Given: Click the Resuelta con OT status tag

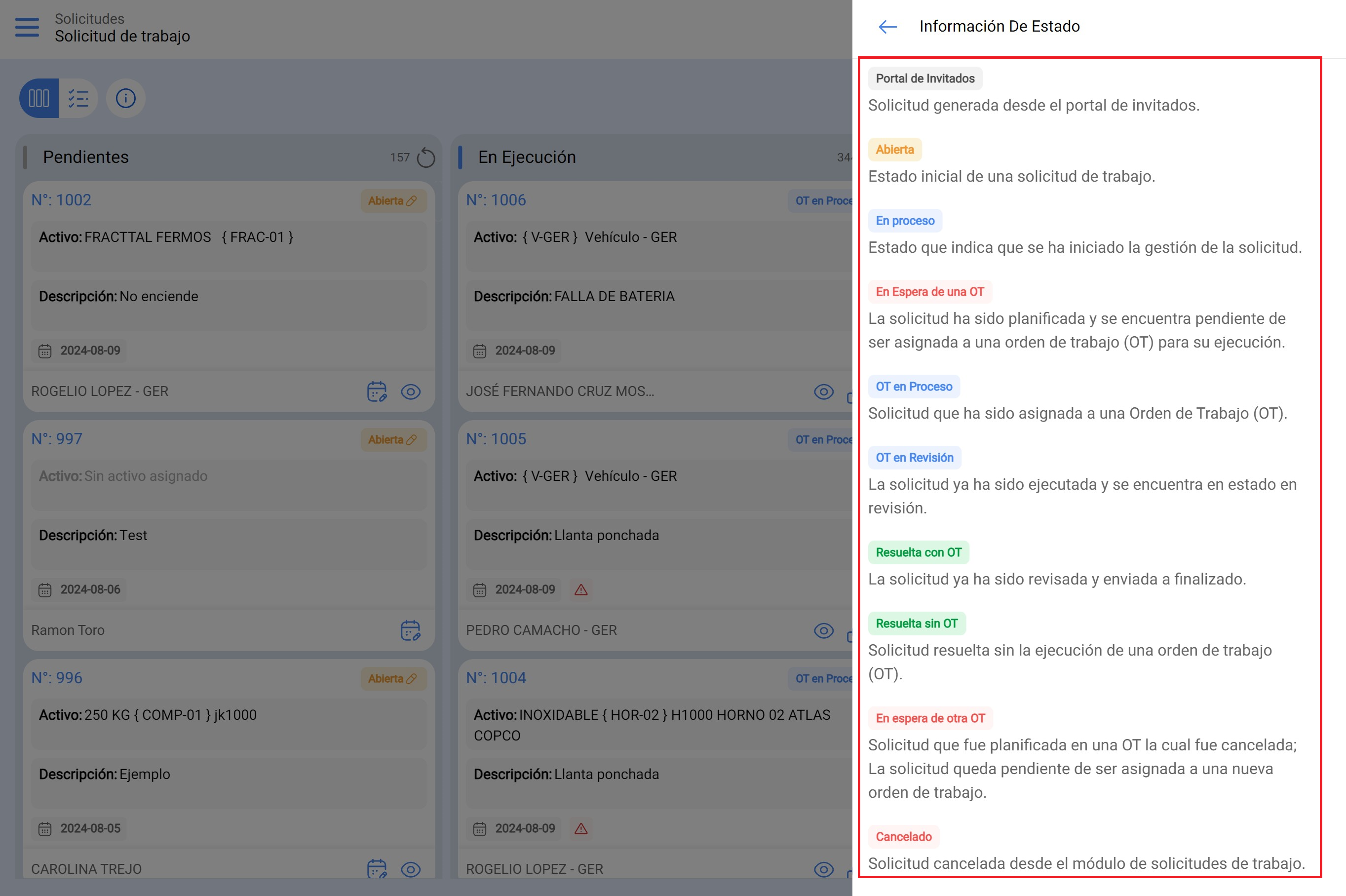Looking at the screenshot, I should 919,552.
